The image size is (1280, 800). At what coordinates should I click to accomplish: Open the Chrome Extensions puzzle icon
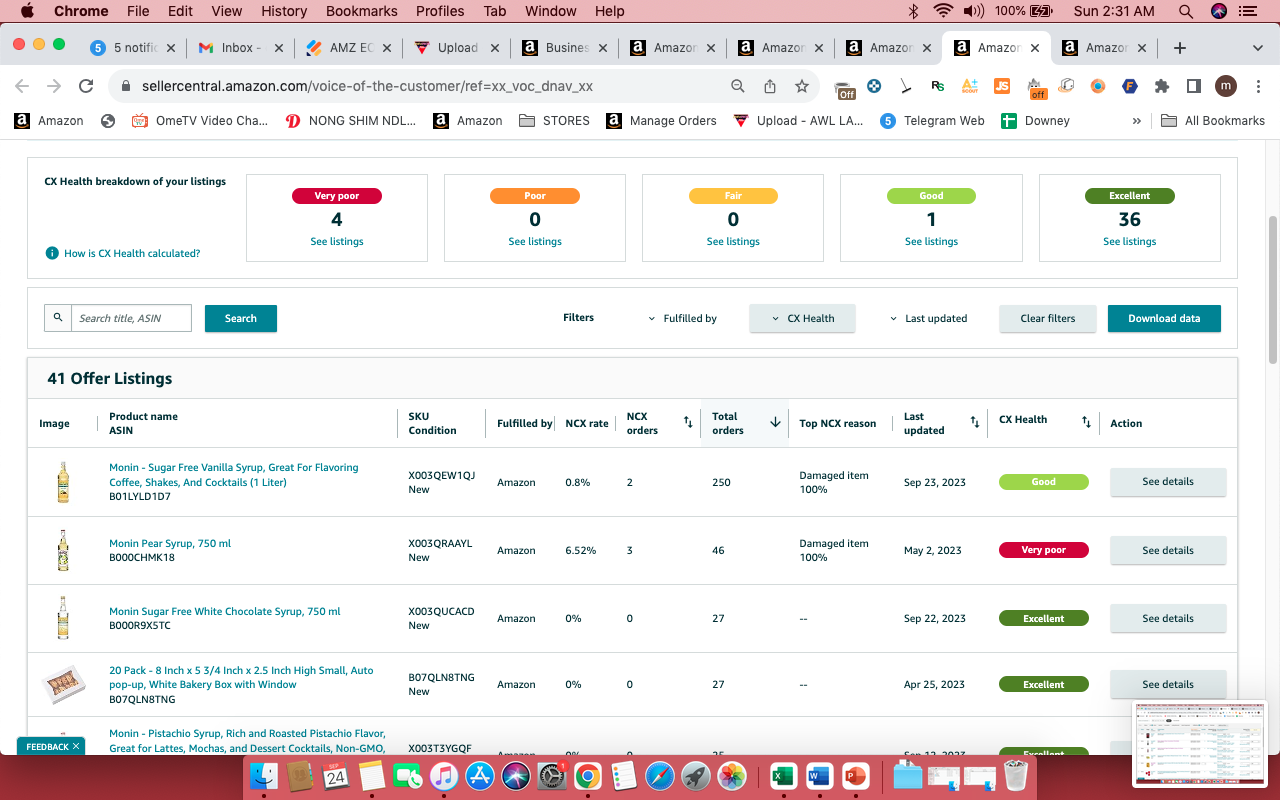[1162, 86]
